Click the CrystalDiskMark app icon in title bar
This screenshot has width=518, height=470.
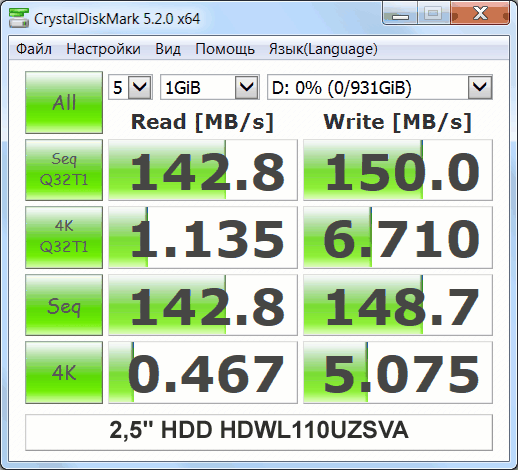(18, 18)
